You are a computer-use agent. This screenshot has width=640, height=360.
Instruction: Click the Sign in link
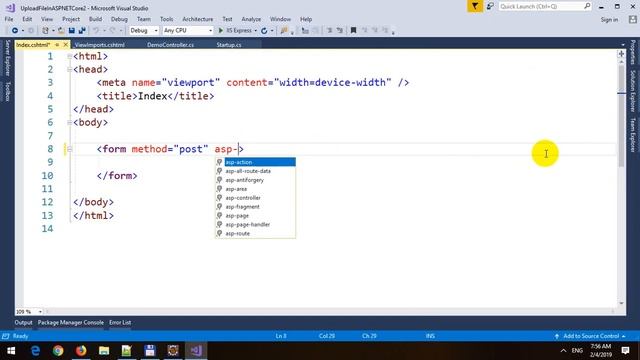(x=609, y=20)
